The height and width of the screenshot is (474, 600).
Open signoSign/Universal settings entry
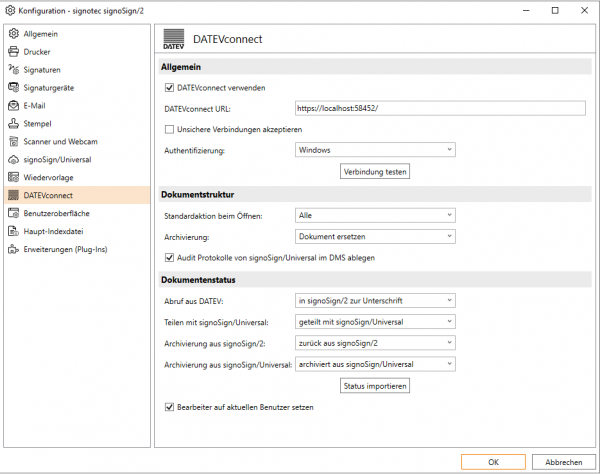[77, 160]
